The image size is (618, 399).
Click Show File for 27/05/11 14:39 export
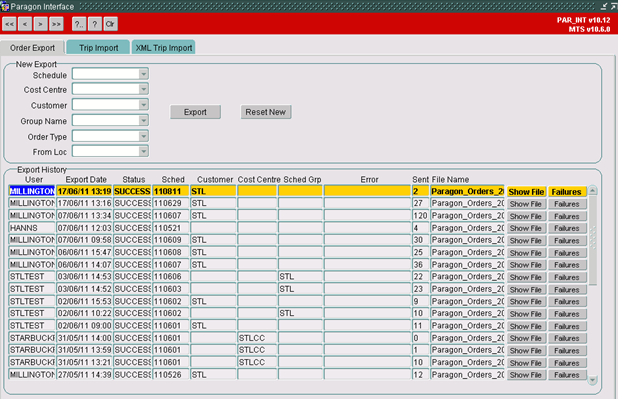526,375
